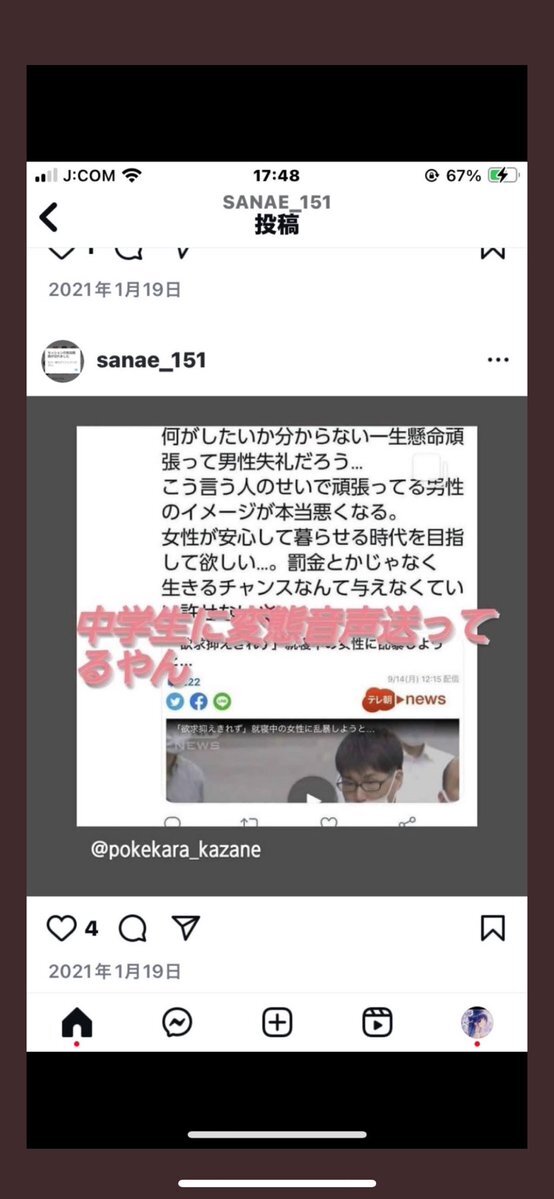This screenshot has height=1199, width=554.
Task: Save the post with the bookmark icon
Action: [493, 928]
